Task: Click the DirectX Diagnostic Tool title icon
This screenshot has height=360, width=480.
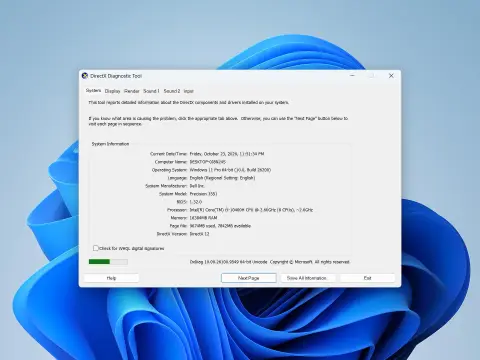Action: tap(85, 76)
